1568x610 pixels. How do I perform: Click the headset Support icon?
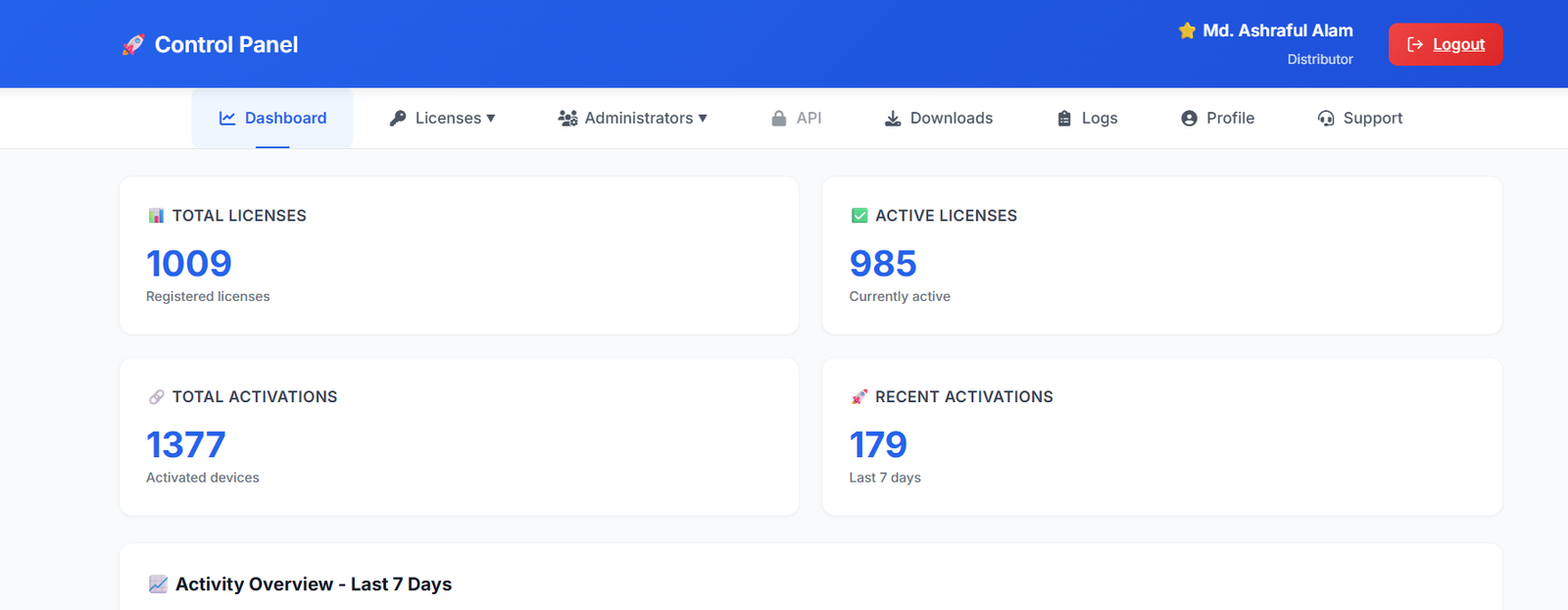(x=1326, y=119)
